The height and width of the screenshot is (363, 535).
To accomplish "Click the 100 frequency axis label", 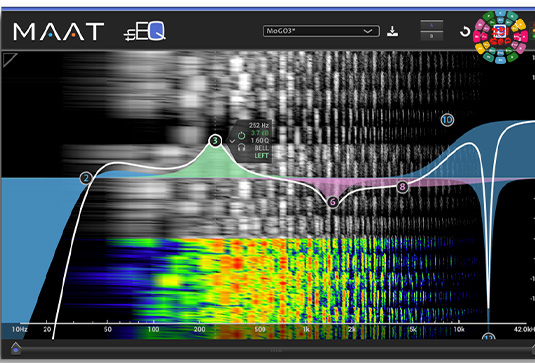I will click(x=154, y=330).
